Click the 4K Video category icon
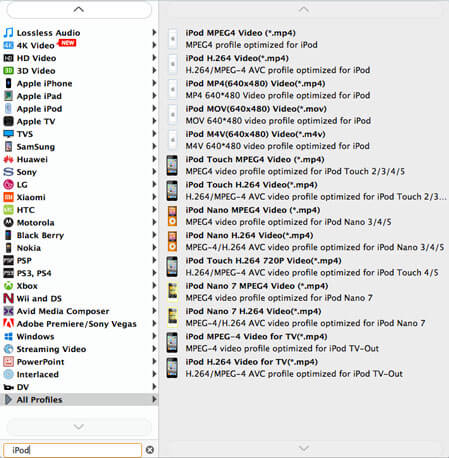 pos(8,45)
